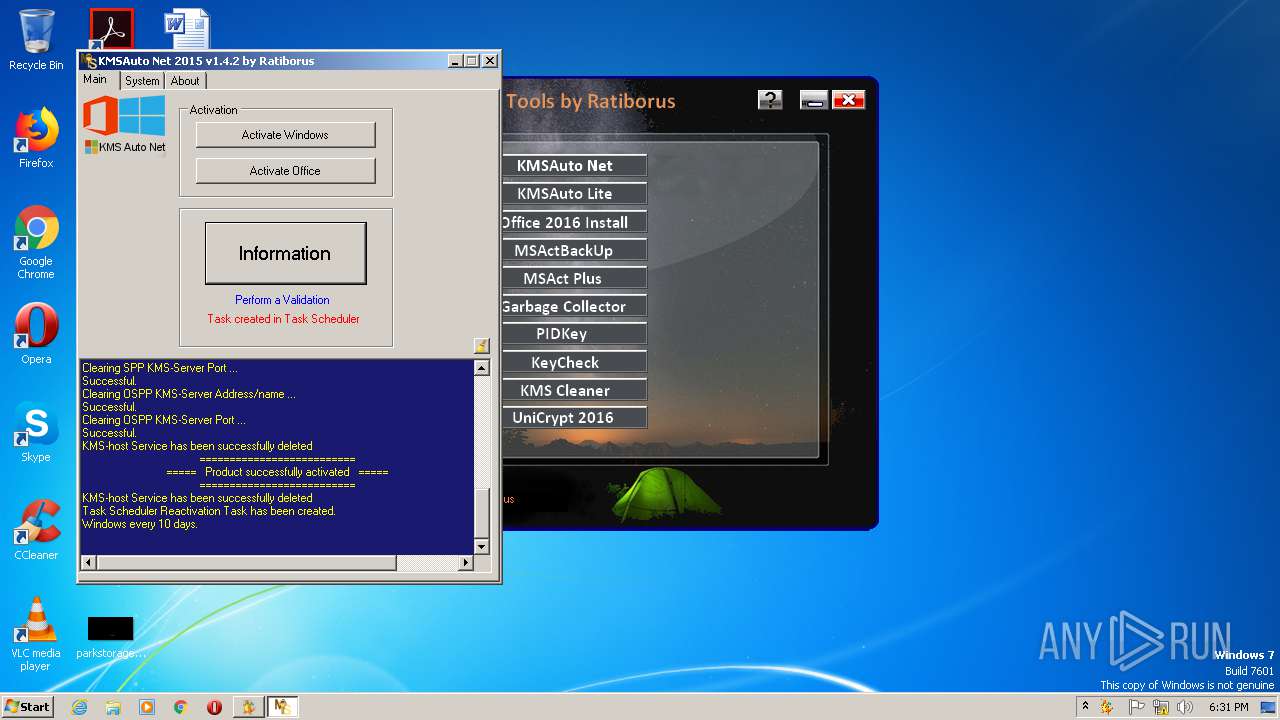Select the Adobe Acrobat desktop icon
Viewport: 1280px width, 720px height.
point(111,28)
